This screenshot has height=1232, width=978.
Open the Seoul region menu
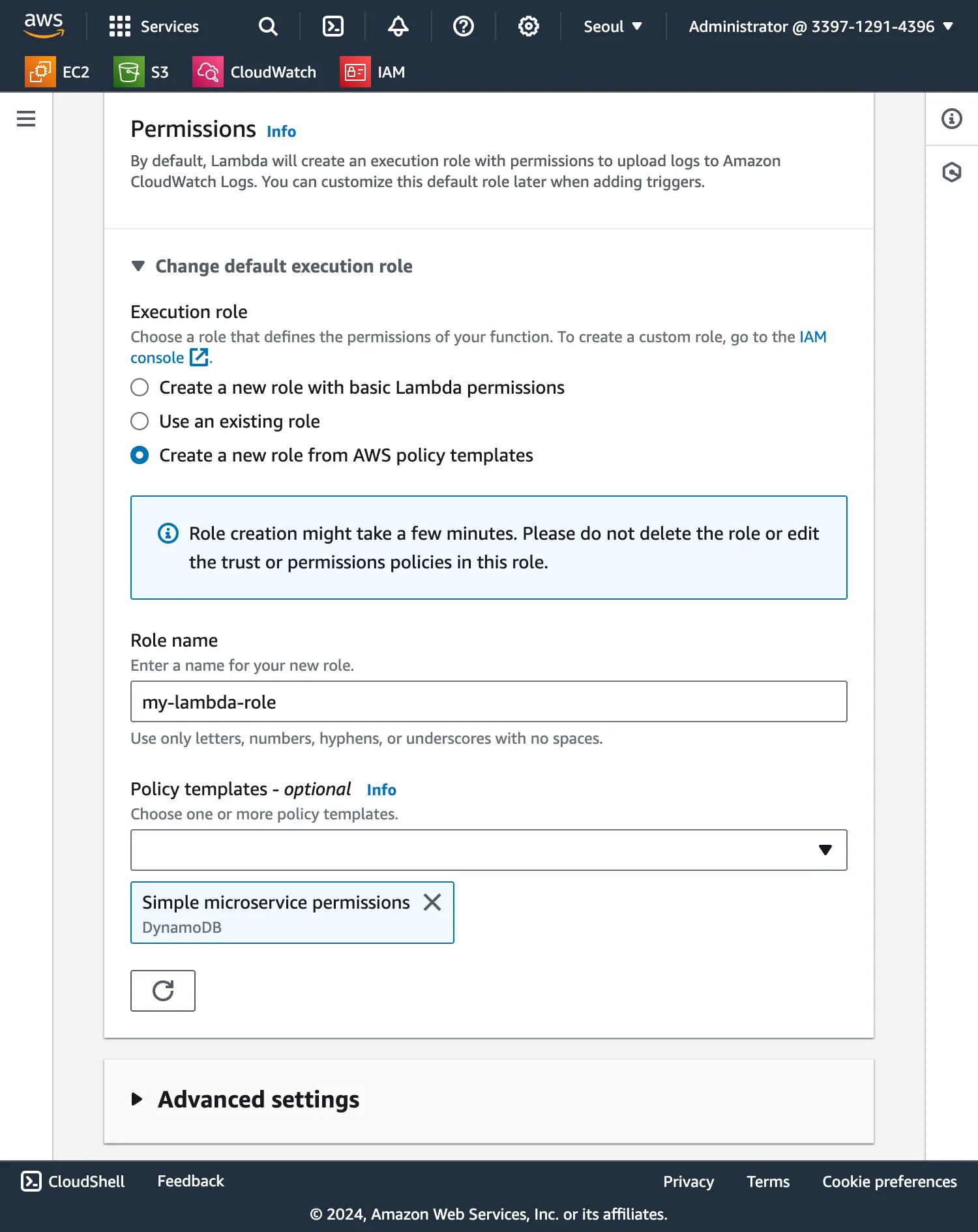coord(613,26)
